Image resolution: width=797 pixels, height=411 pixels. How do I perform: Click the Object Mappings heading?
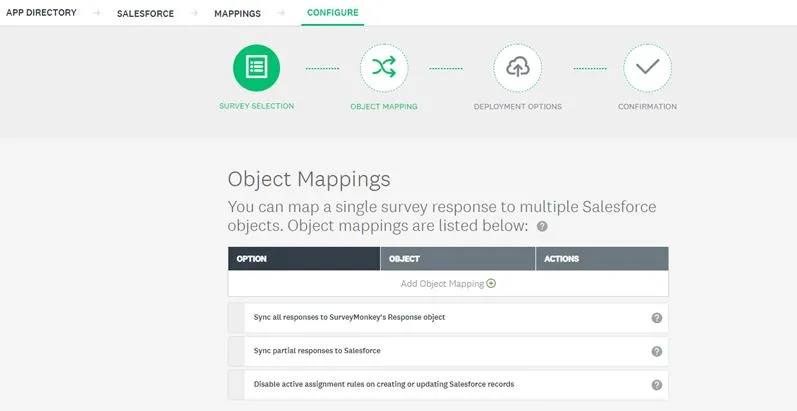pyautogui.click(x=309, y=179)
